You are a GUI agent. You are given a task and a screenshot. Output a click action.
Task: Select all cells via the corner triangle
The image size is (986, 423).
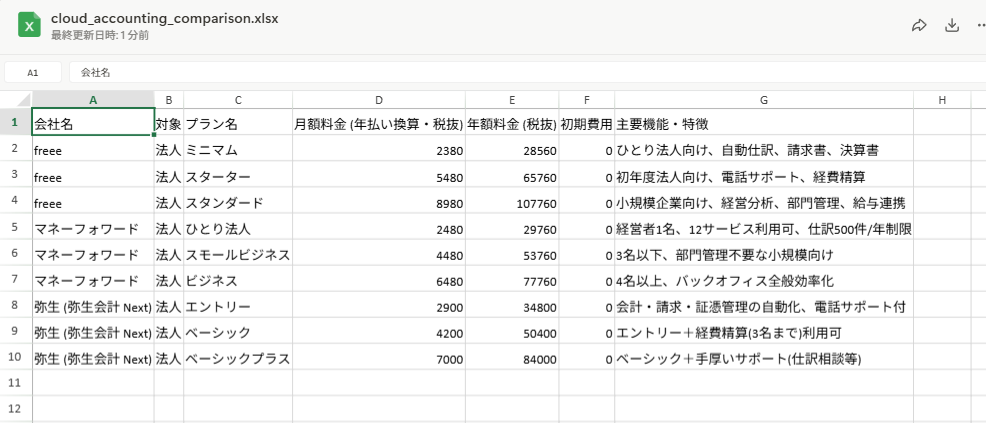pyautogui.click(x=16, y=99)
